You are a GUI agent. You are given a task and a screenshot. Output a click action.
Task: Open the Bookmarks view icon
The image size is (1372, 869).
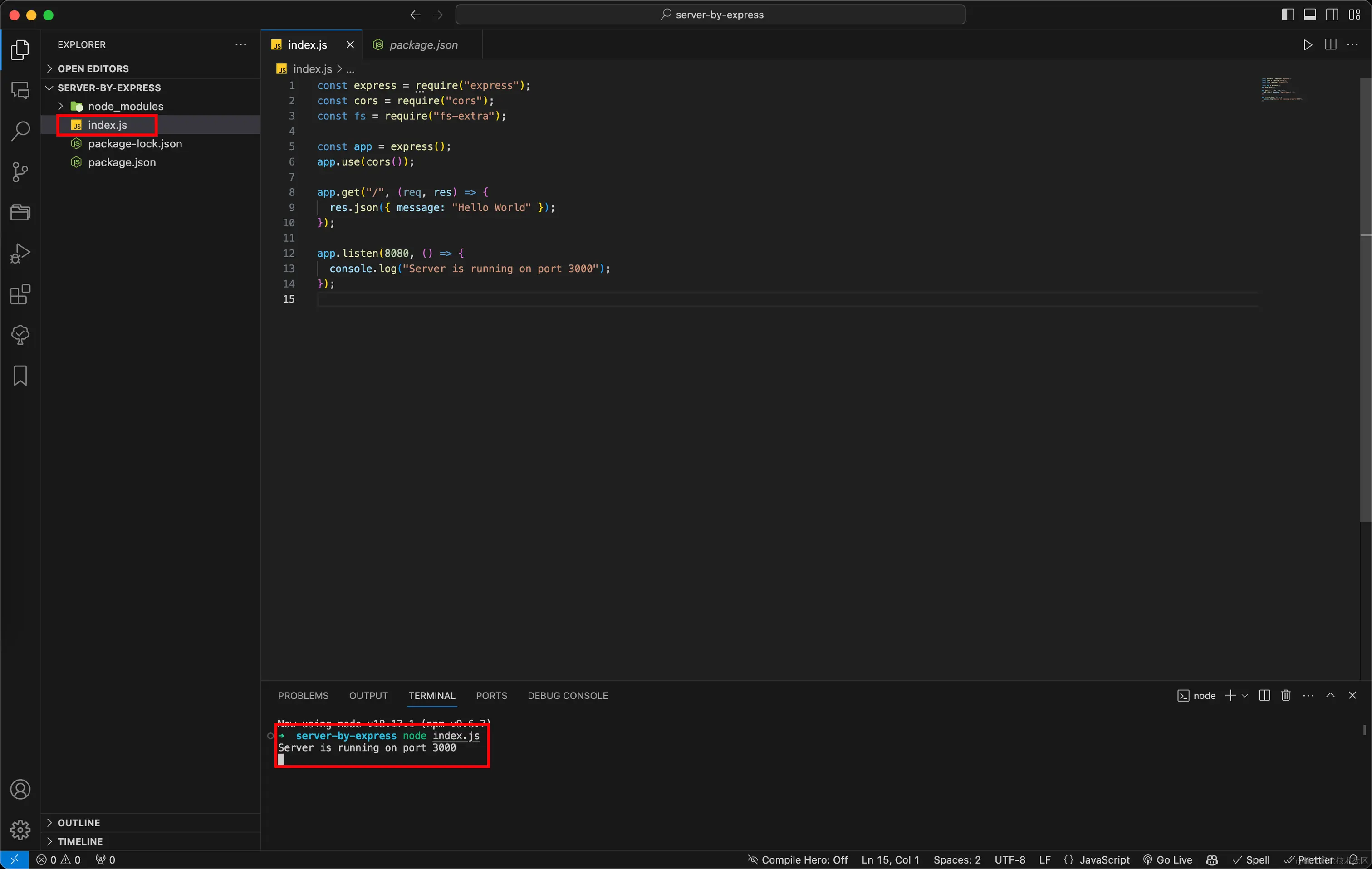[x=20, y=376]
